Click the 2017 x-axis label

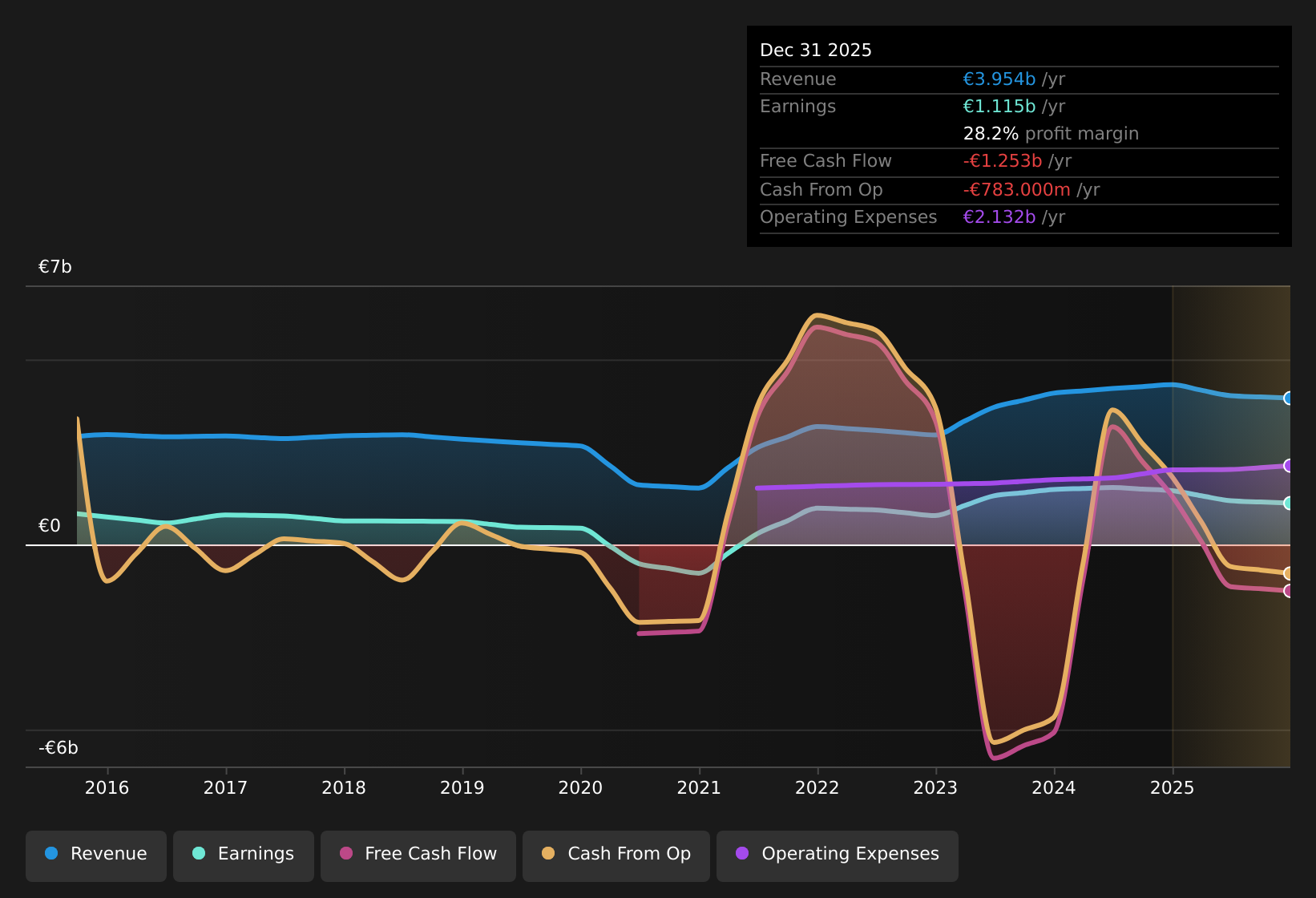click(x=226, y=788)
